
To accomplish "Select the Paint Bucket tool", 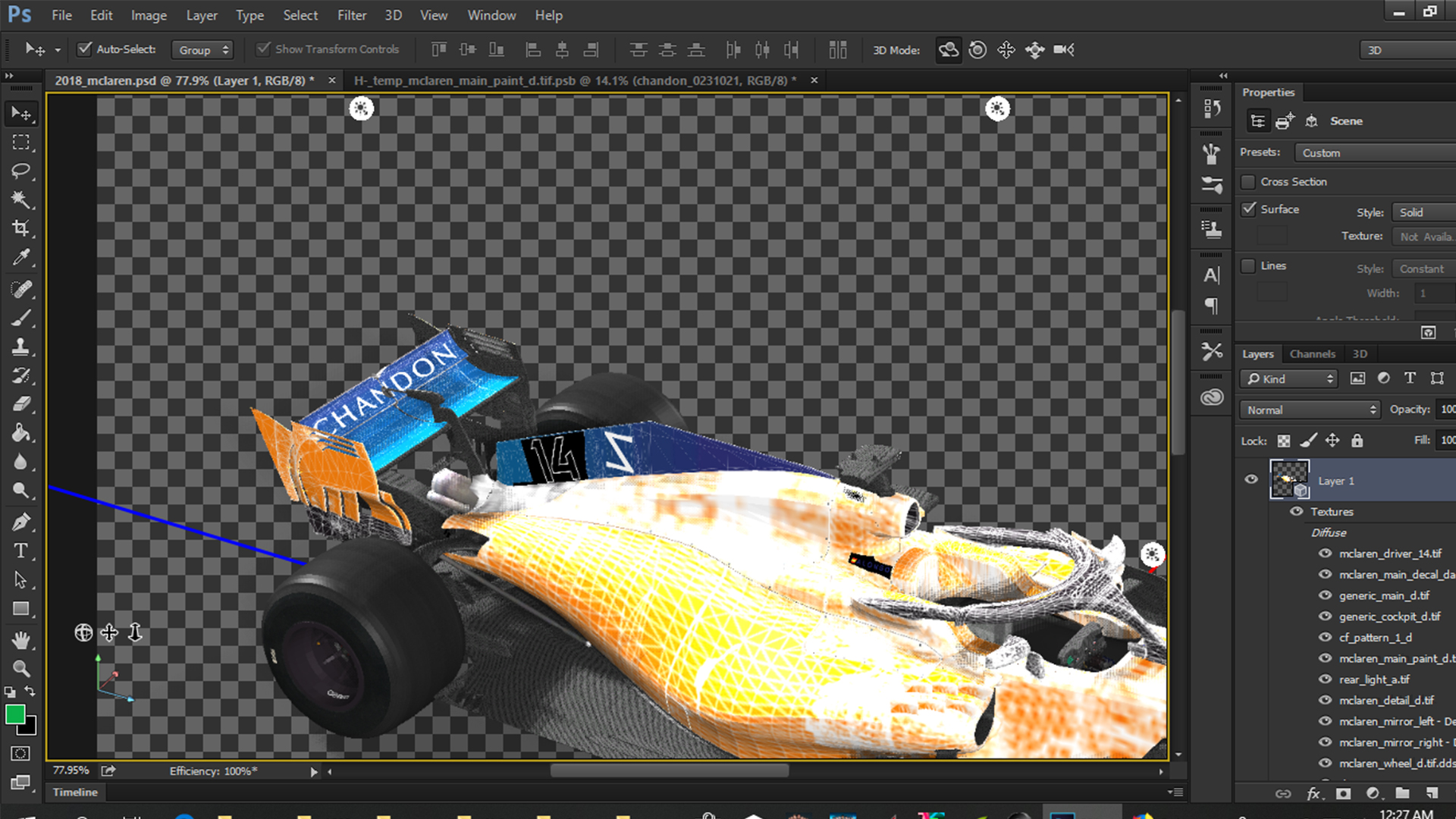I will coord(20,433).
